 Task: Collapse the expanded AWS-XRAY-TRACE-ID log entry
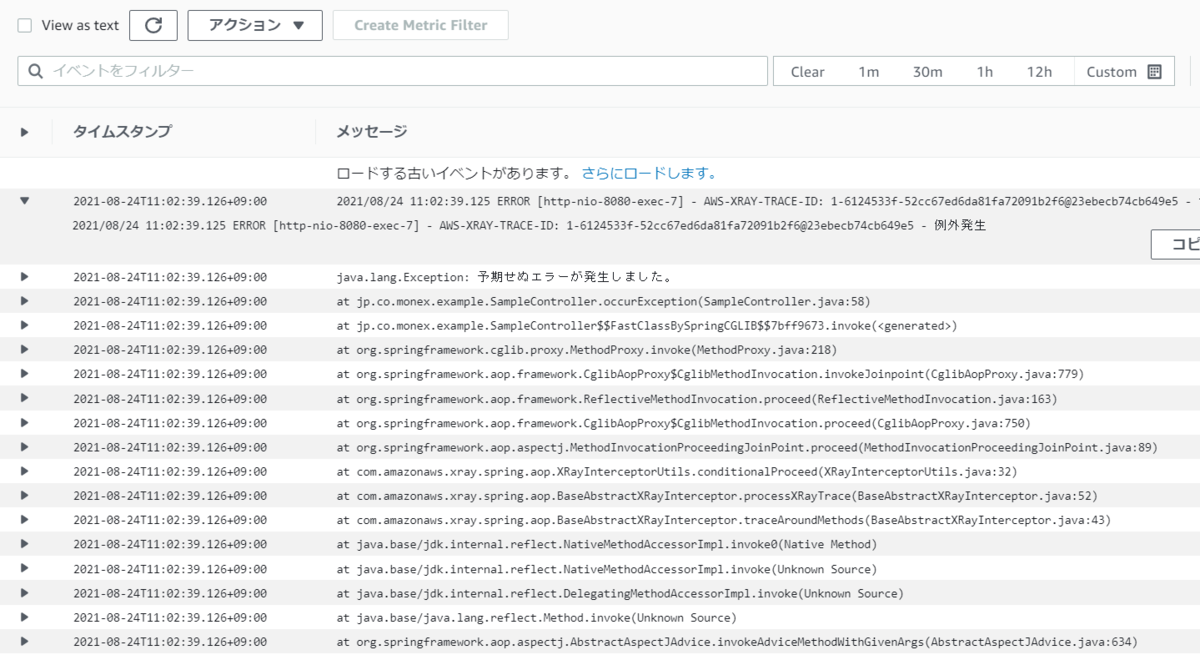click(23, 200)
